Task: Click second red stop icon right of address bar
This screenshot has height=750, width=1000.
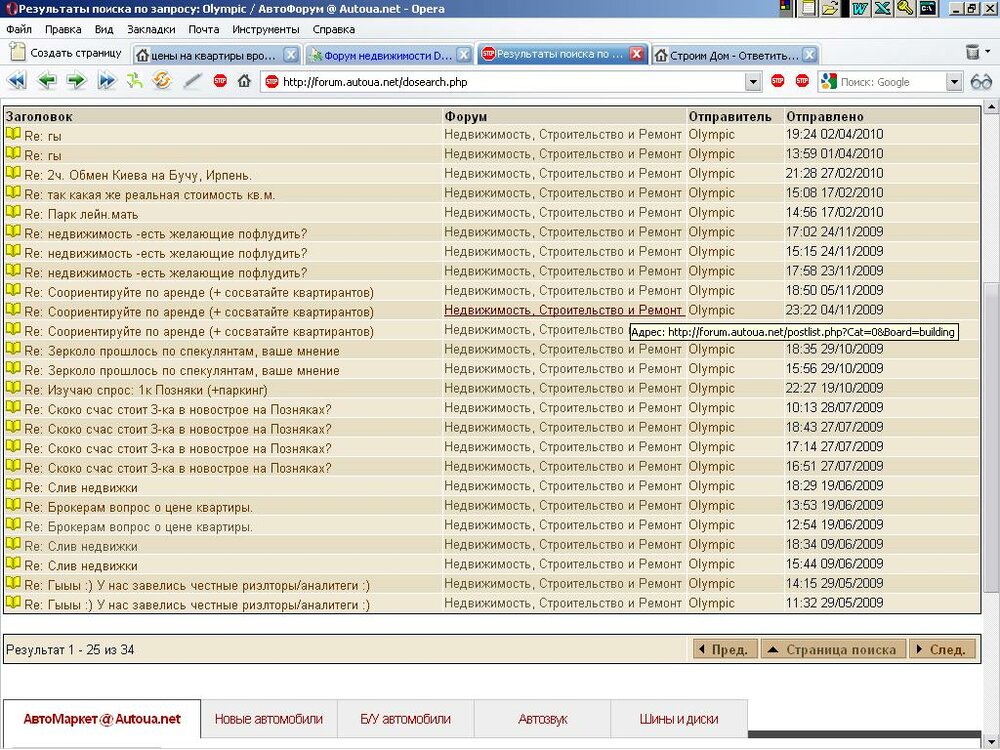Action: tap(802, 81)
